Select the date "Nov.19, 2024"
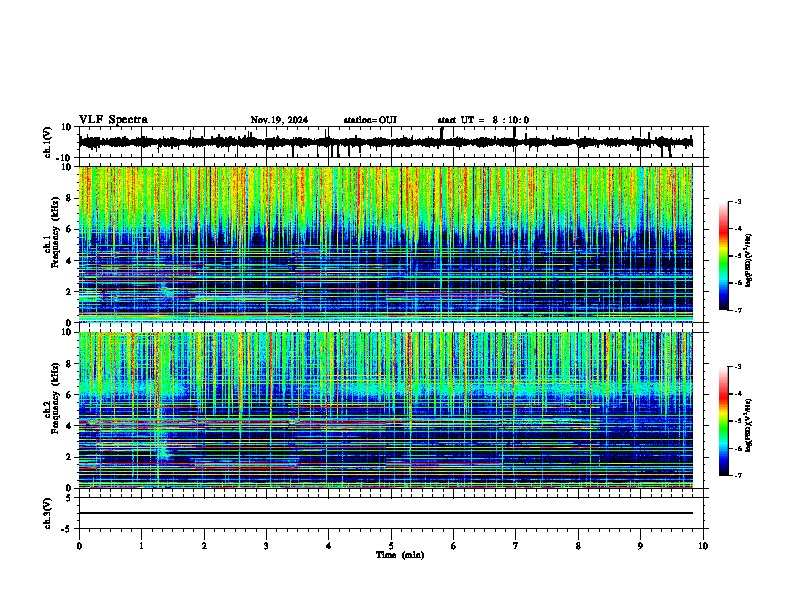This screenshot has width=792, height=612. pos(279,120)
